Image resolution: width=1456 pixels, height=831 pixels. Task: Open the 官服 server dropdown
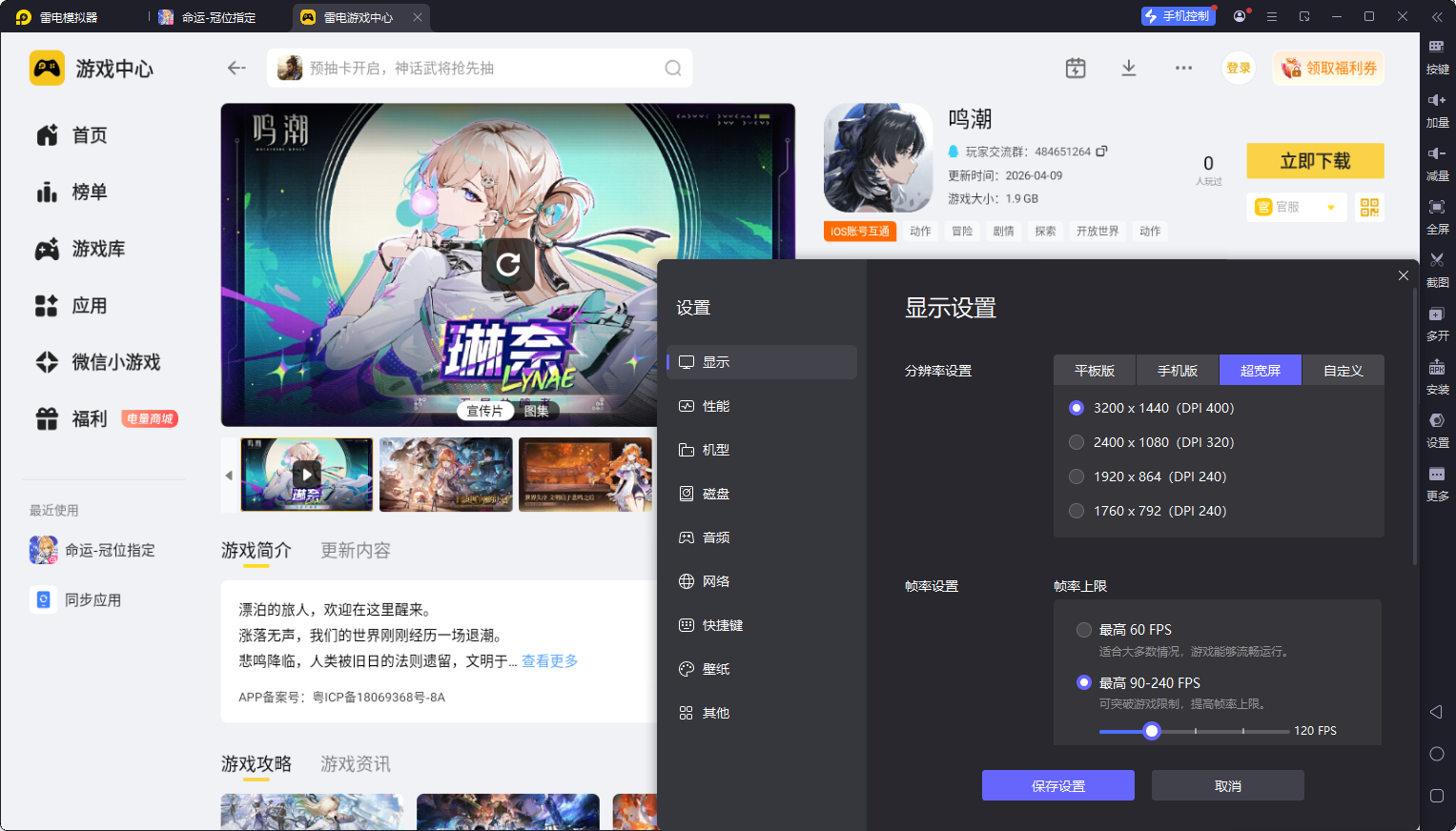coord(1297,207)
